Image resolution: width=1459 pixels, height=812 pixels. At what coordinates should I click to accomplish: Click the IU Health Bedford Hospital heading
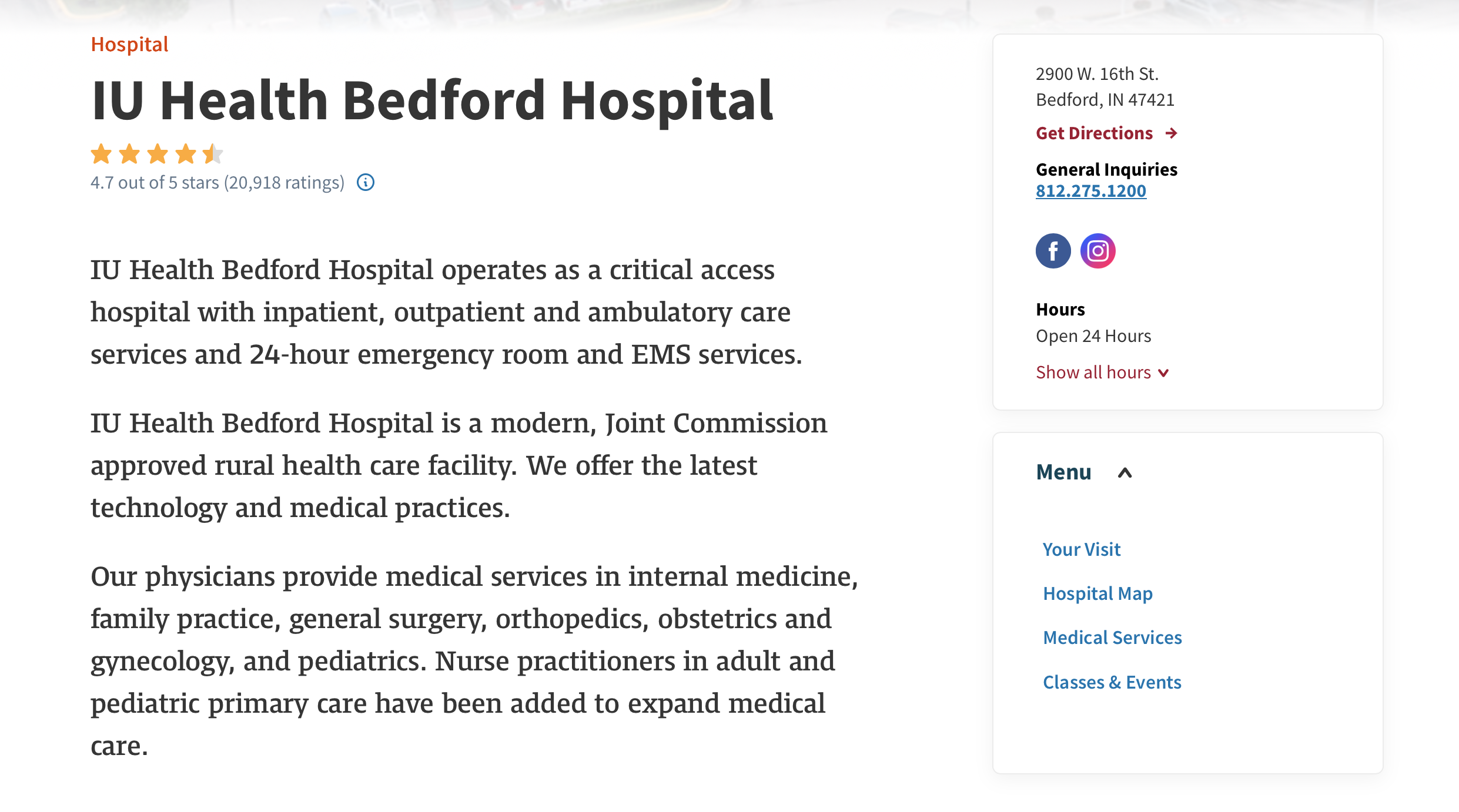(x=432, y=100)
